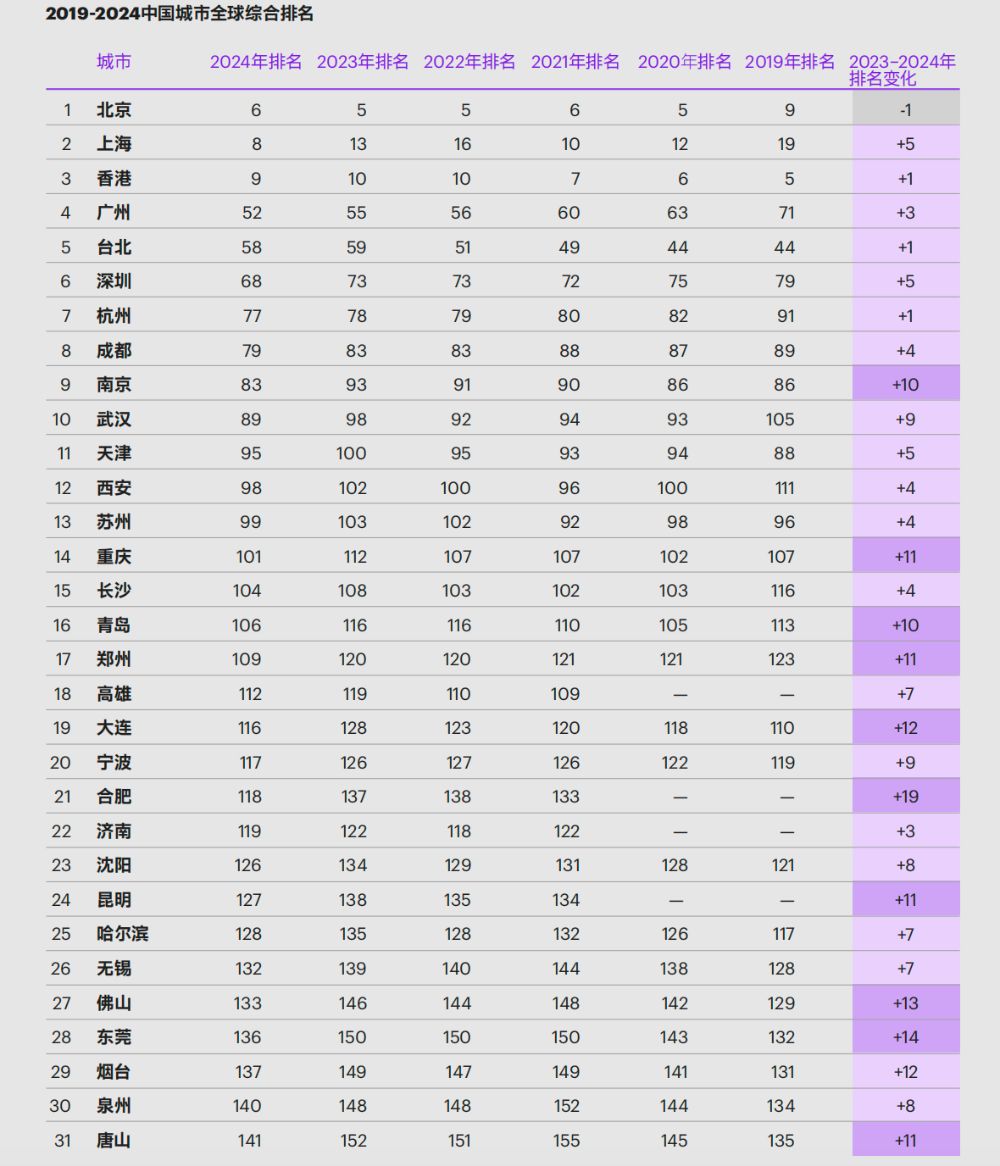Select the purple +19 cell for 合肥
The width and height of the screenshot is (1000, 1166).
(x=906, y=796)
